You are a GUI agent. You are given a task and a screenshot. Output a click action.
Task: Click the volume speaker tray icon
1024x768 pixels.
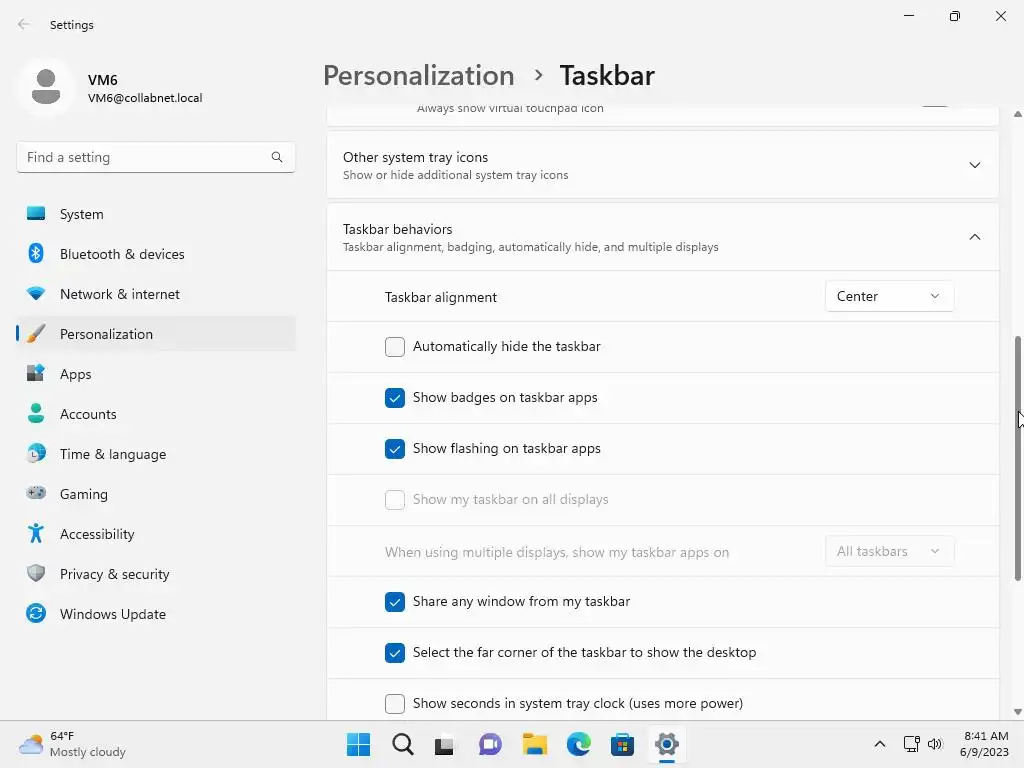click(935, 744)
